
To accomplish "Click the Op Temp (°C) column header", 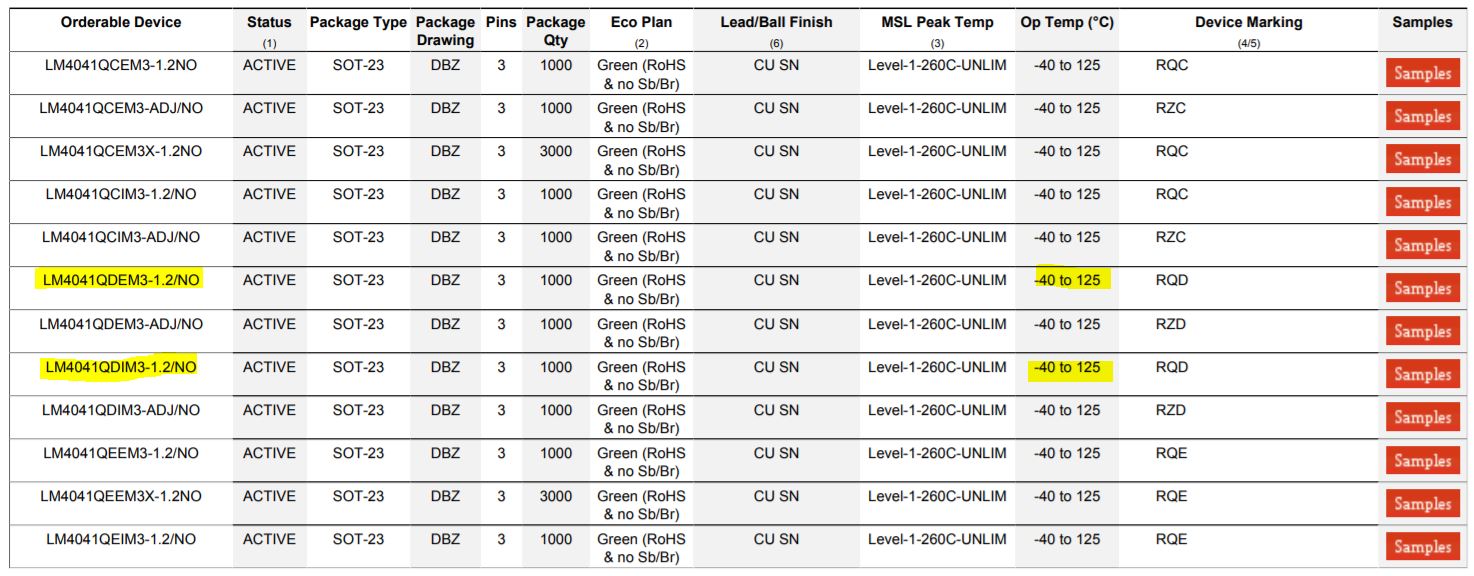I will coord(1066,22).
